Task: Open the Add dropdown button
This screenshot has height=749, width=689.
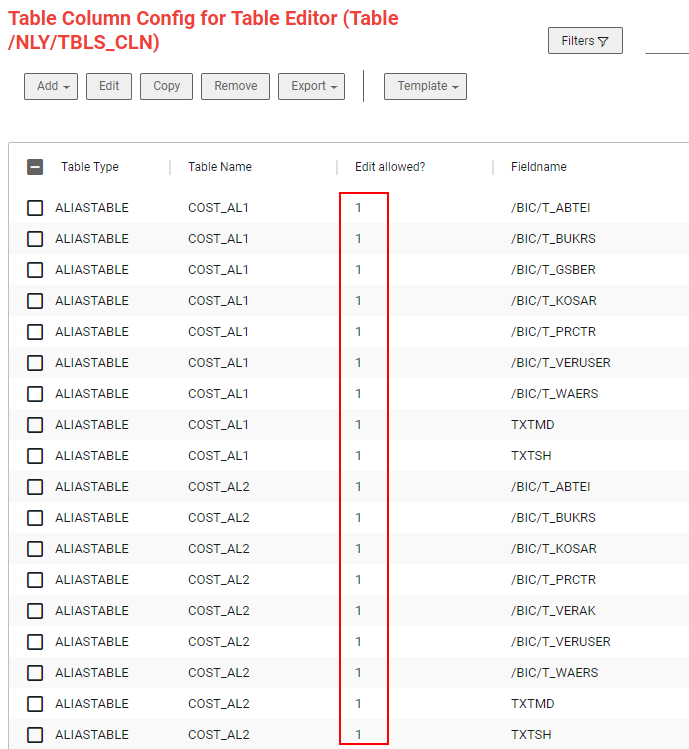Action: (x=51, y=86)
